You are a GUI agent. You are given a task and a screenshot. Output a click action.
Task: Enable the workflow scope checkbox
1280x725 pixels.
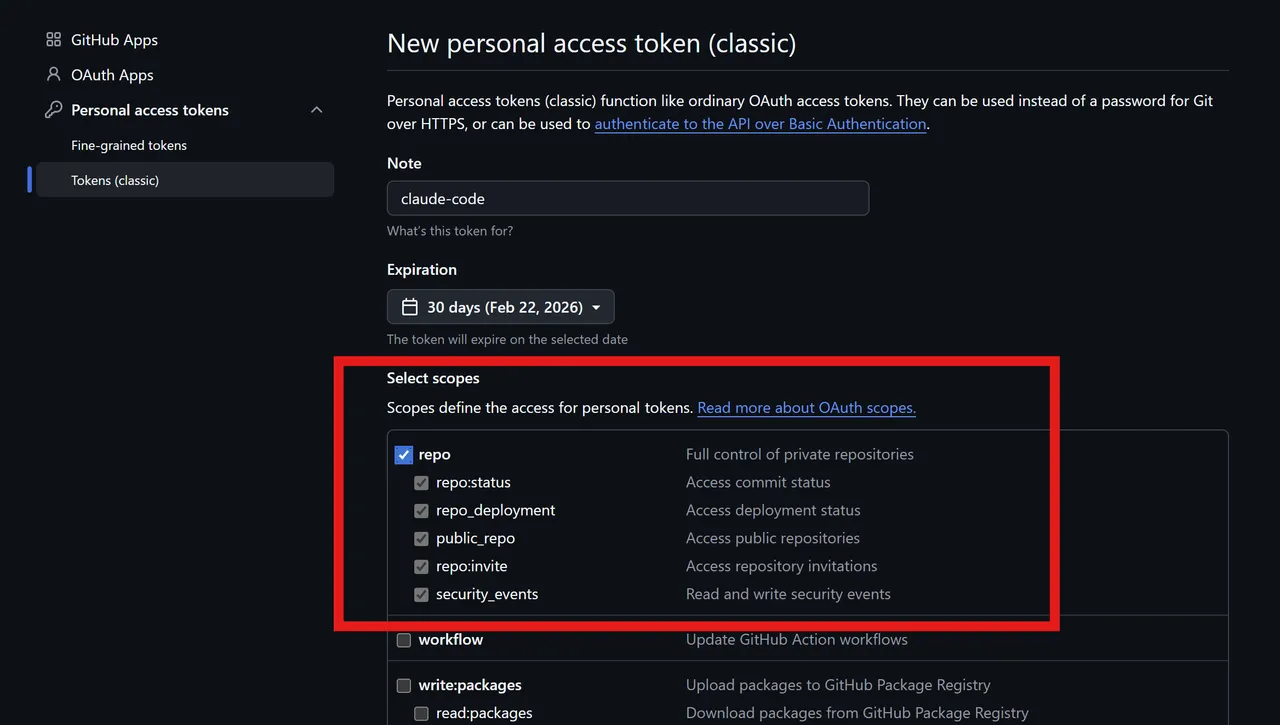(404, 640)
